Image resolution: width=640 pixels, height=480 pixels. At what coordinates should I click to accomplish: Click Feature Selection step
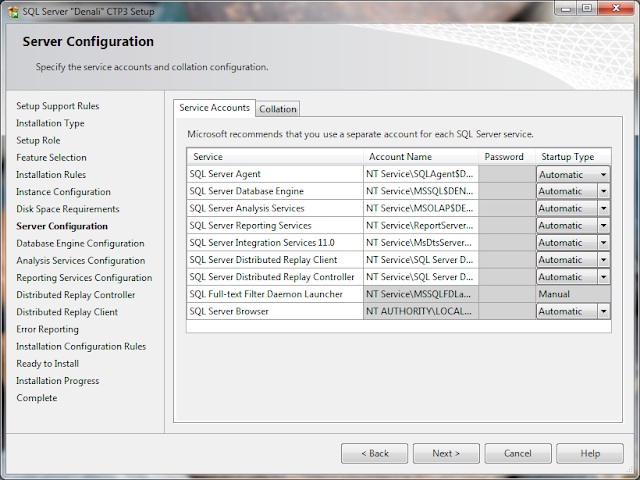click(51, 158)
